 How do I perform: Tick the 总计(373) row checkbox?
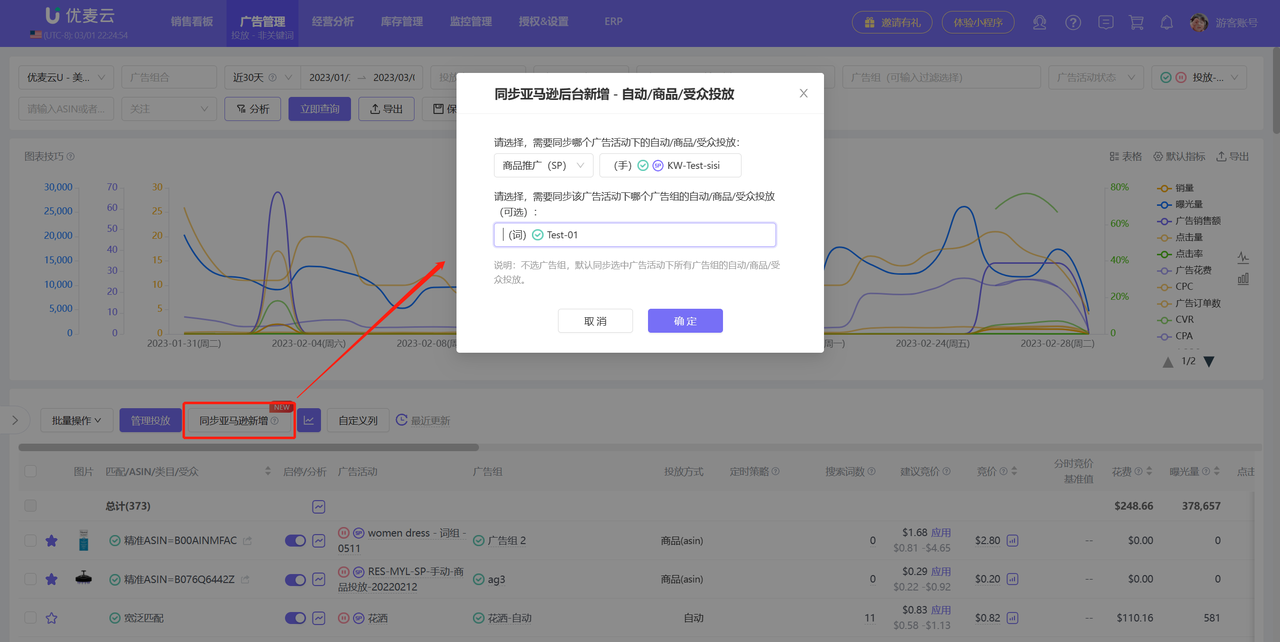tap(30, 507)
